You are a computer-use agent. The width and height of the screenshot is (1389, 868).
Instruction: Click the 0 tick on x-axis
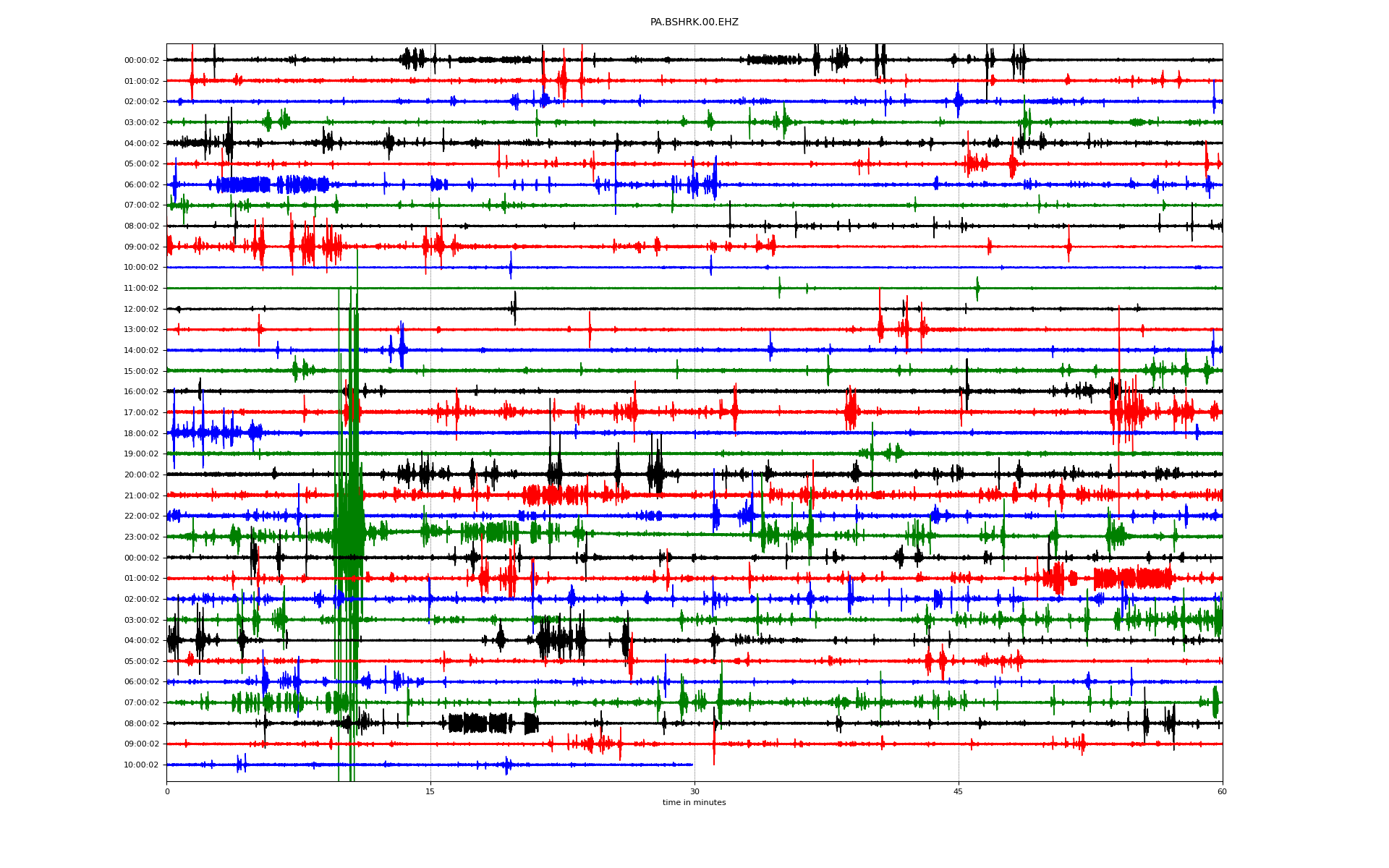[x=167, y=791]
